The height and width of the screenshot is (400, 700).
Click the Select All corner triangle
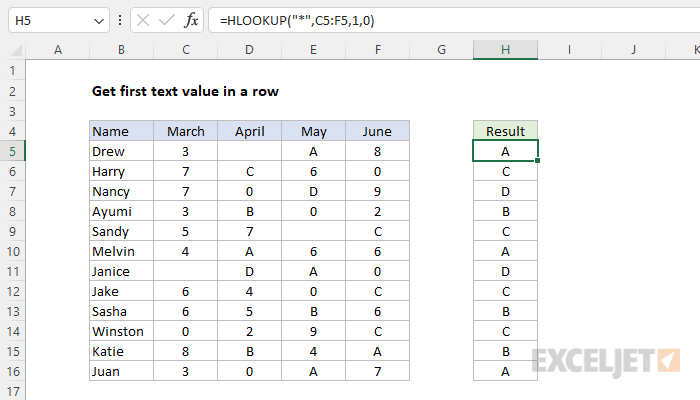click(x=15, y=50)
